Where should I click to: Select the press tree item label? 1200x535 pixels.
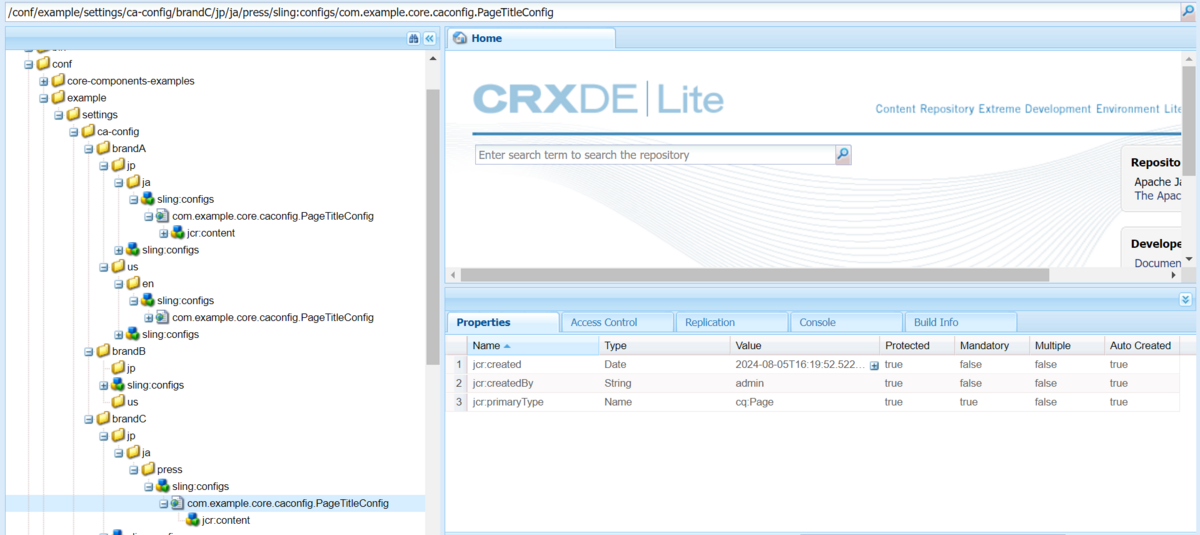tap(169, 470)
